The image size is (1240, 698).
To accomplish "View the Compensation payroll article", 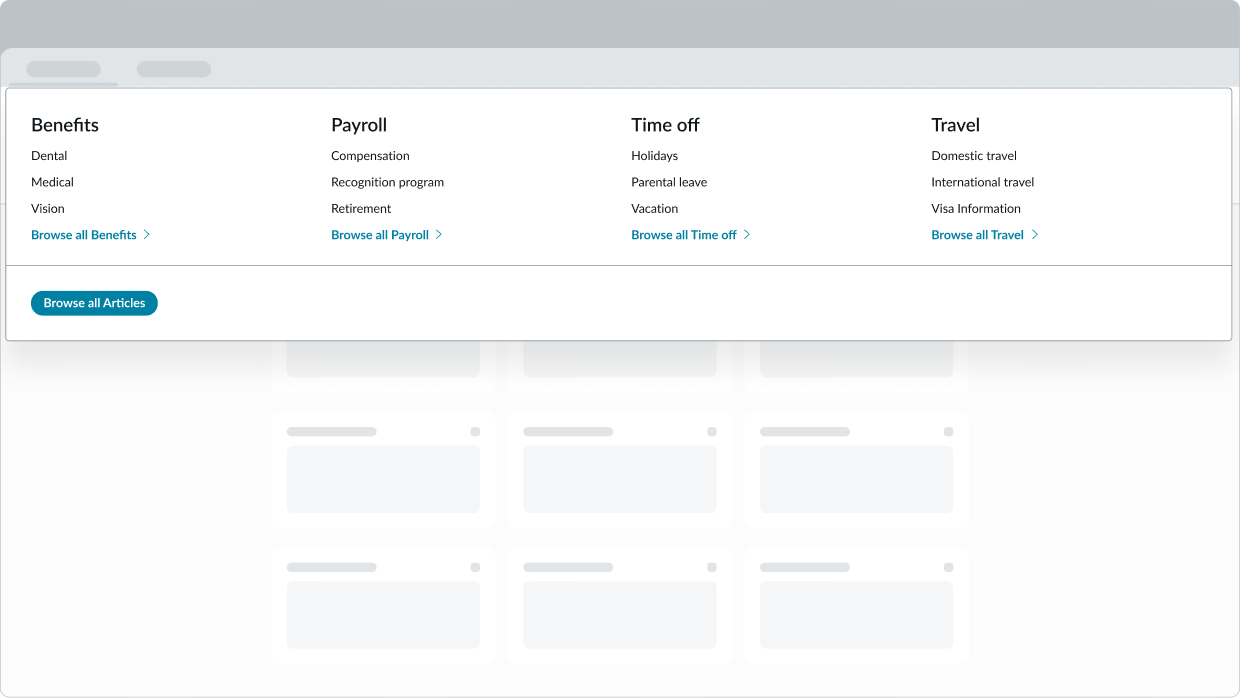I will point(370,155).
